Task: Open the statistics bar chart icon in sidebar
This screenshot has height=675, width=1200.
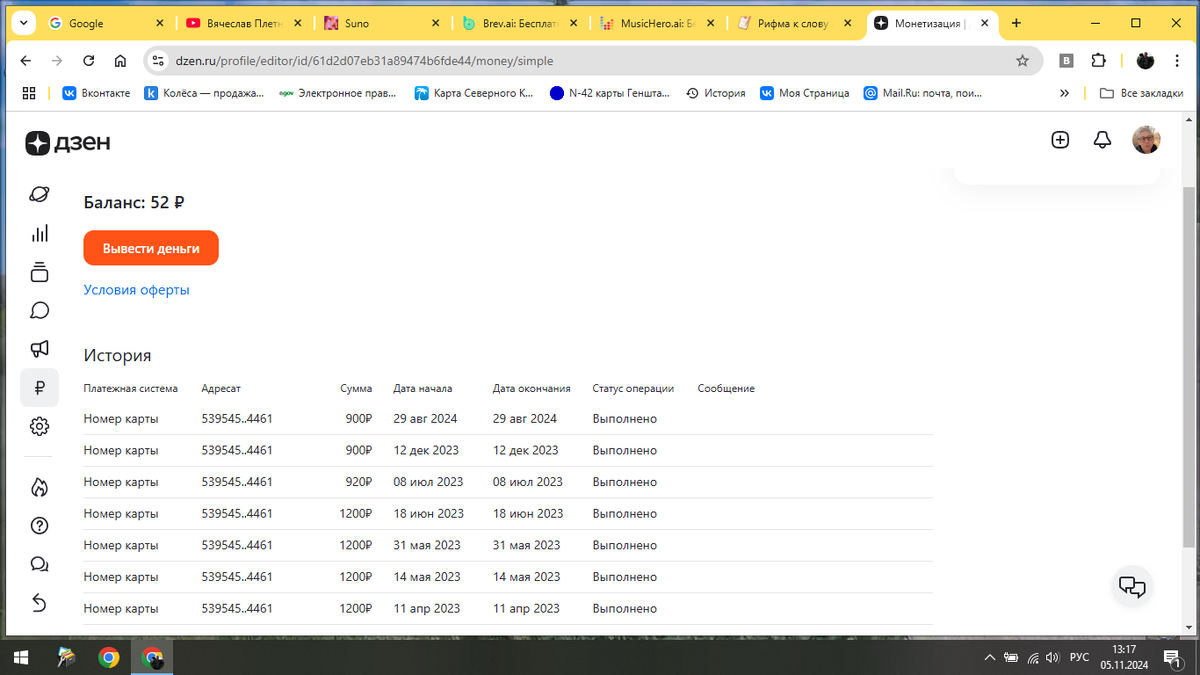Action: coord(39,234)
